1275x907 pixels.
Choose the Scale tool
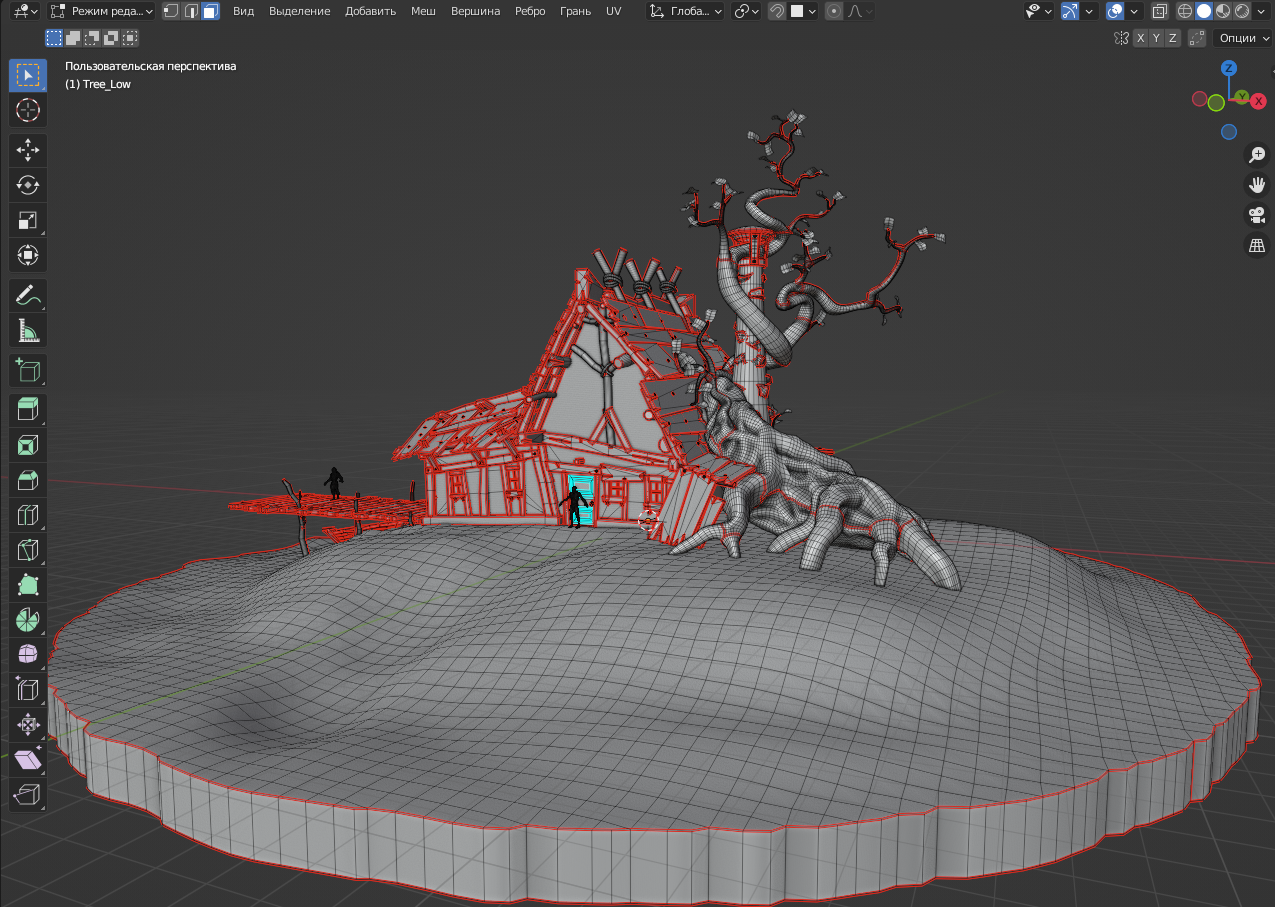[x=28, y=220]
